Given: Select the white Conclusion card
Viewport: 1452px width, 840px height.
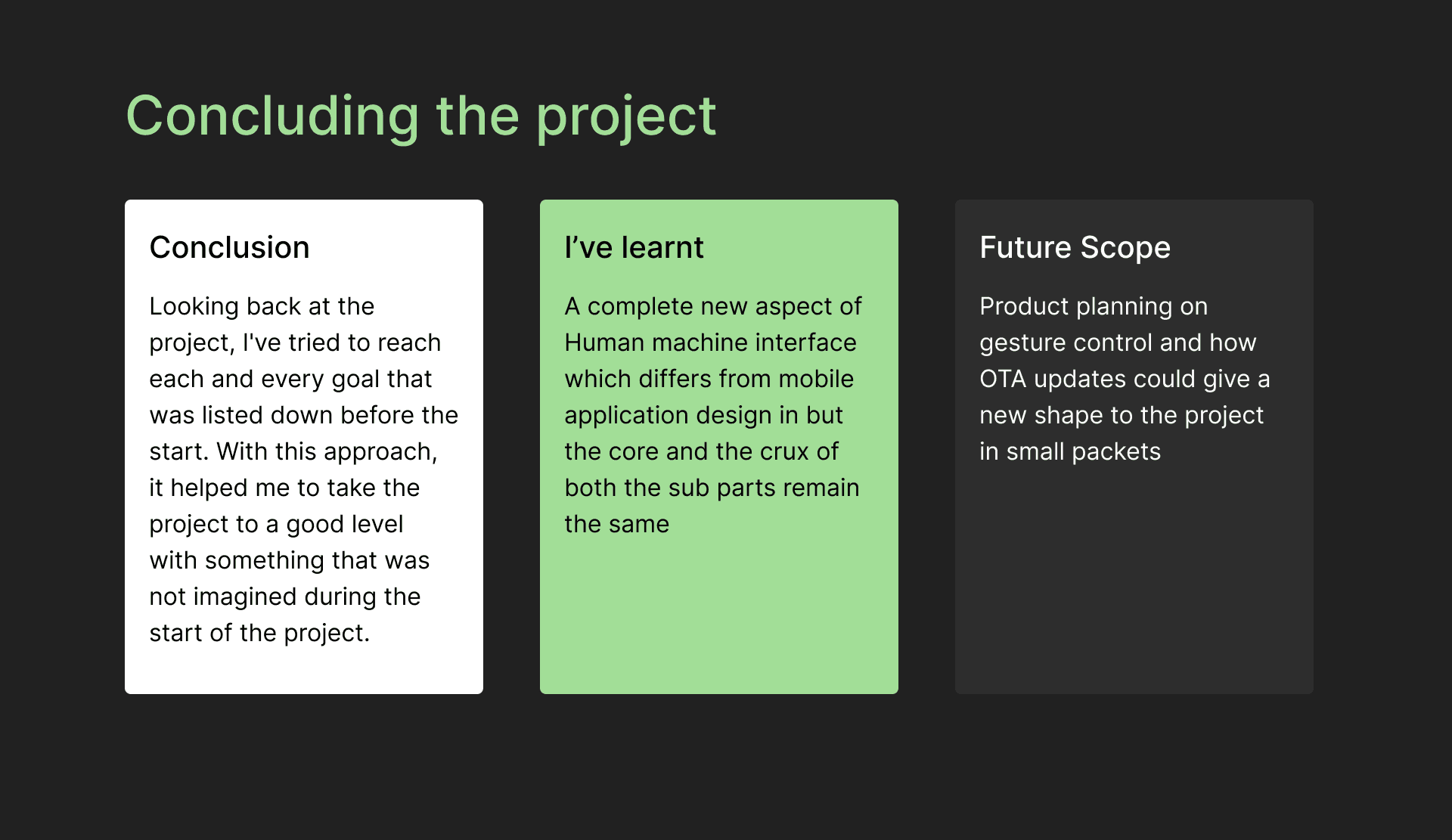Looking at the screenshot, I should point(304,447).
